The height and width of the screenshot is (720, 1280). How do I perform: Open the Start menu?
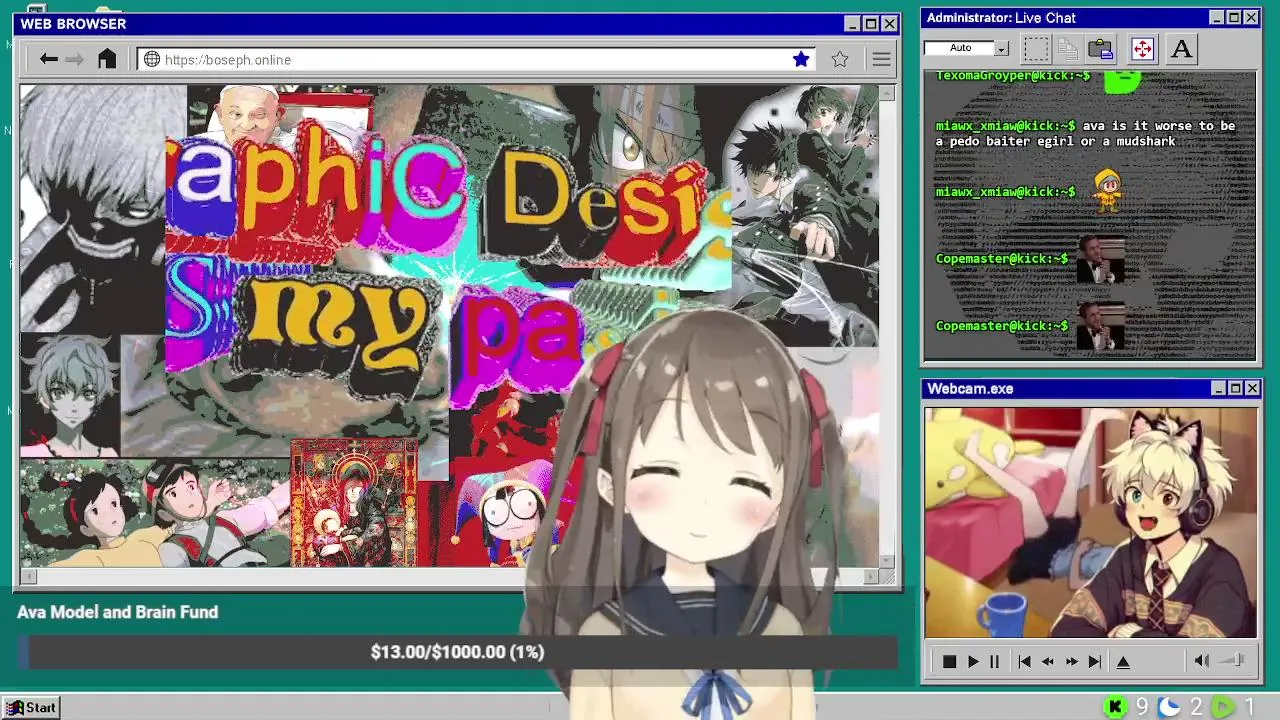pos(31,707)
